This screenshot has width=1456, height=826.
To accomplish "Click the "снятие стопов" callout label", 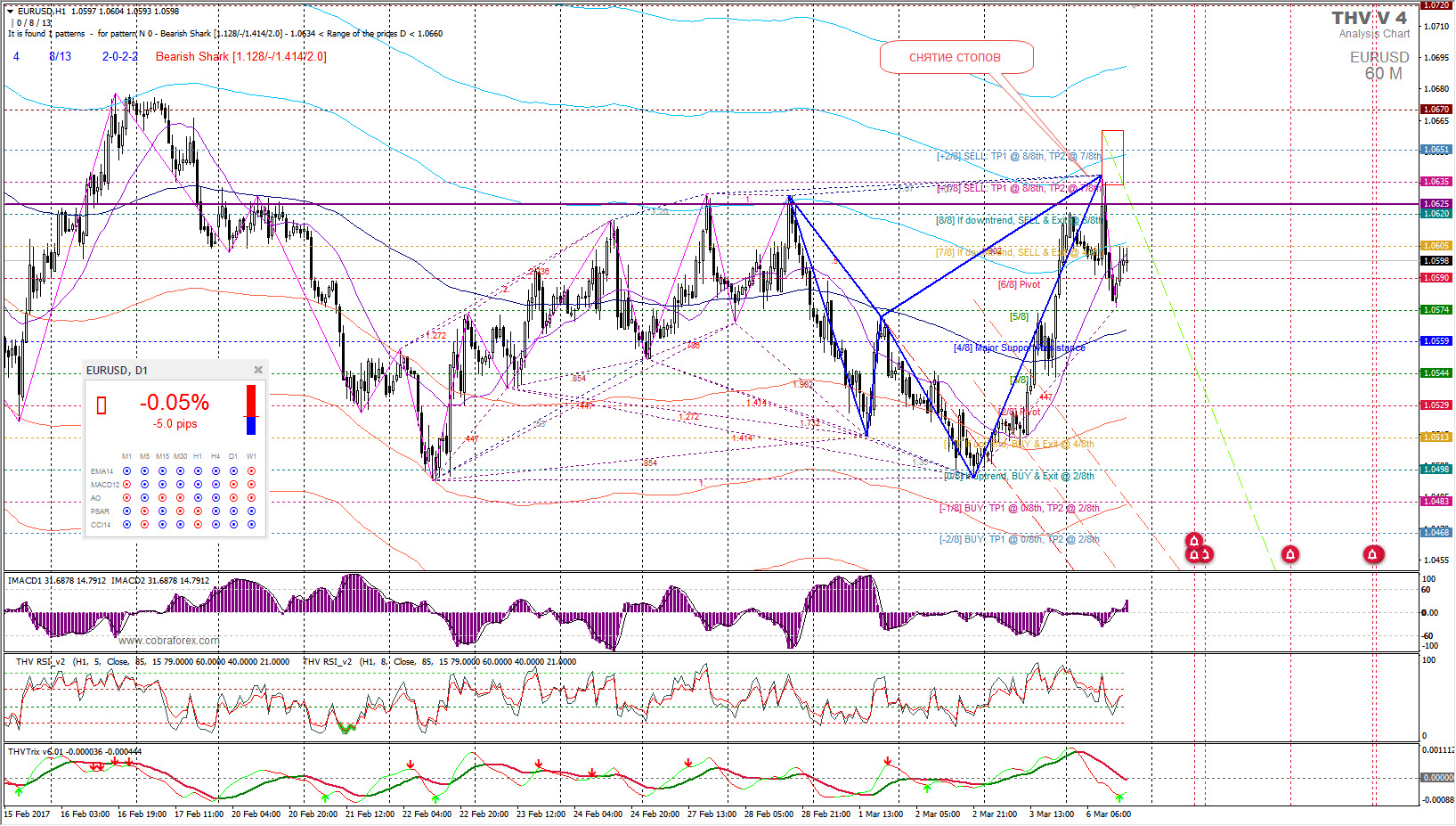I will (955, 57).
